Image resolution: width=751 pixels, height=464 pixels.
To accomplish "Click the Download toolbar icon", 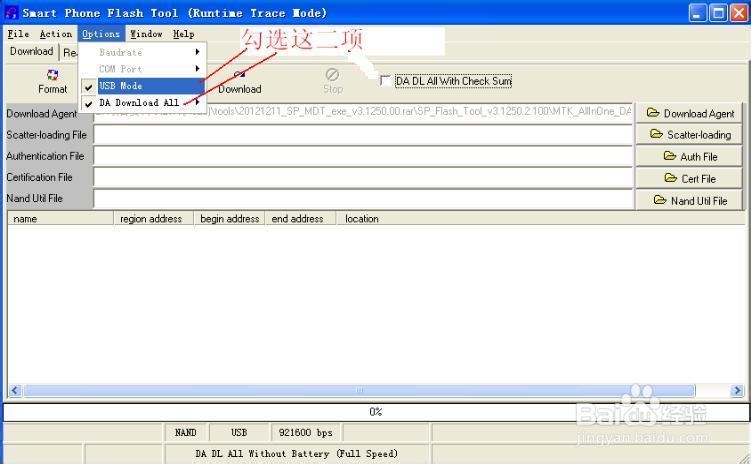I will pyautogui.click(x=240, y=75).
